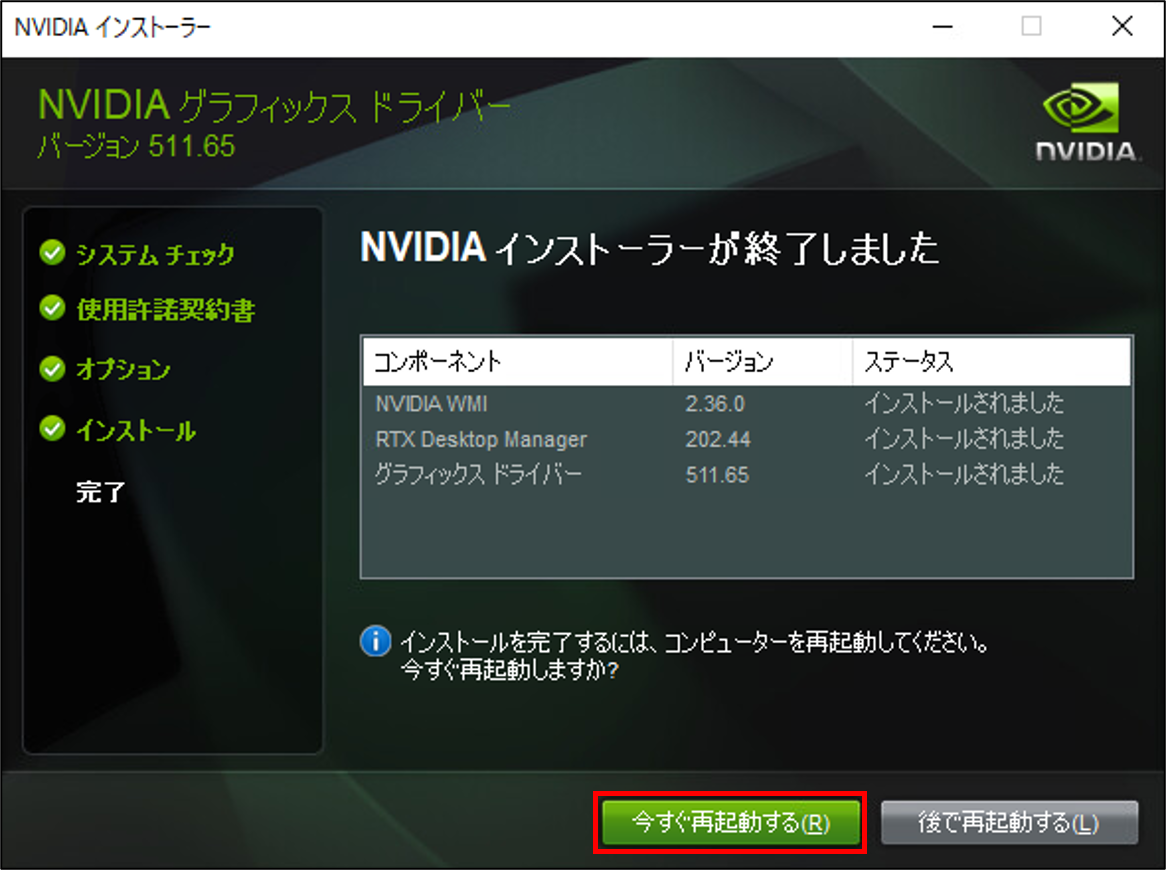Image resolution: width=1166 pixels, height=870 pixels.
Task: Click the green check icon next to オプション
Action: click(52, 368)
